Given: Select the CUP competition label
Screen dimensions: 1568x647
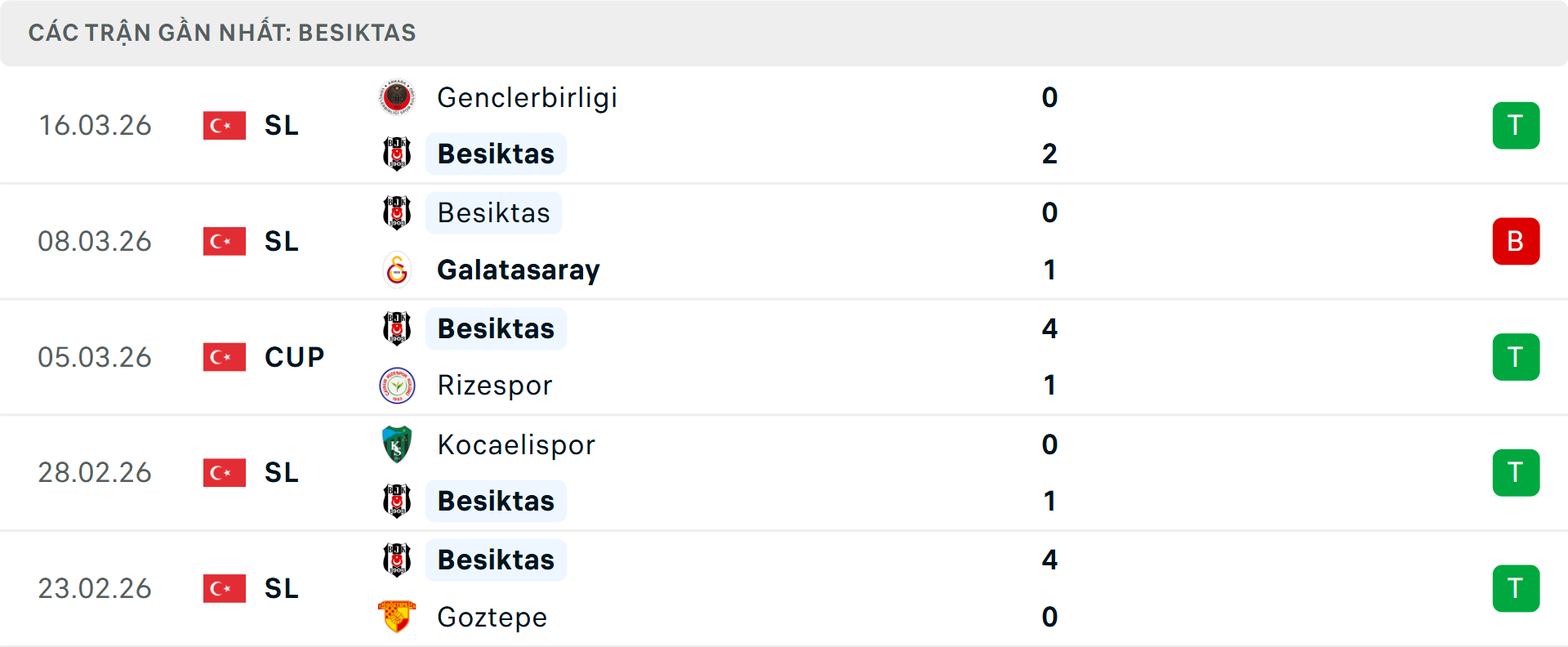Looking at the screenshot, I should (293, 357).
